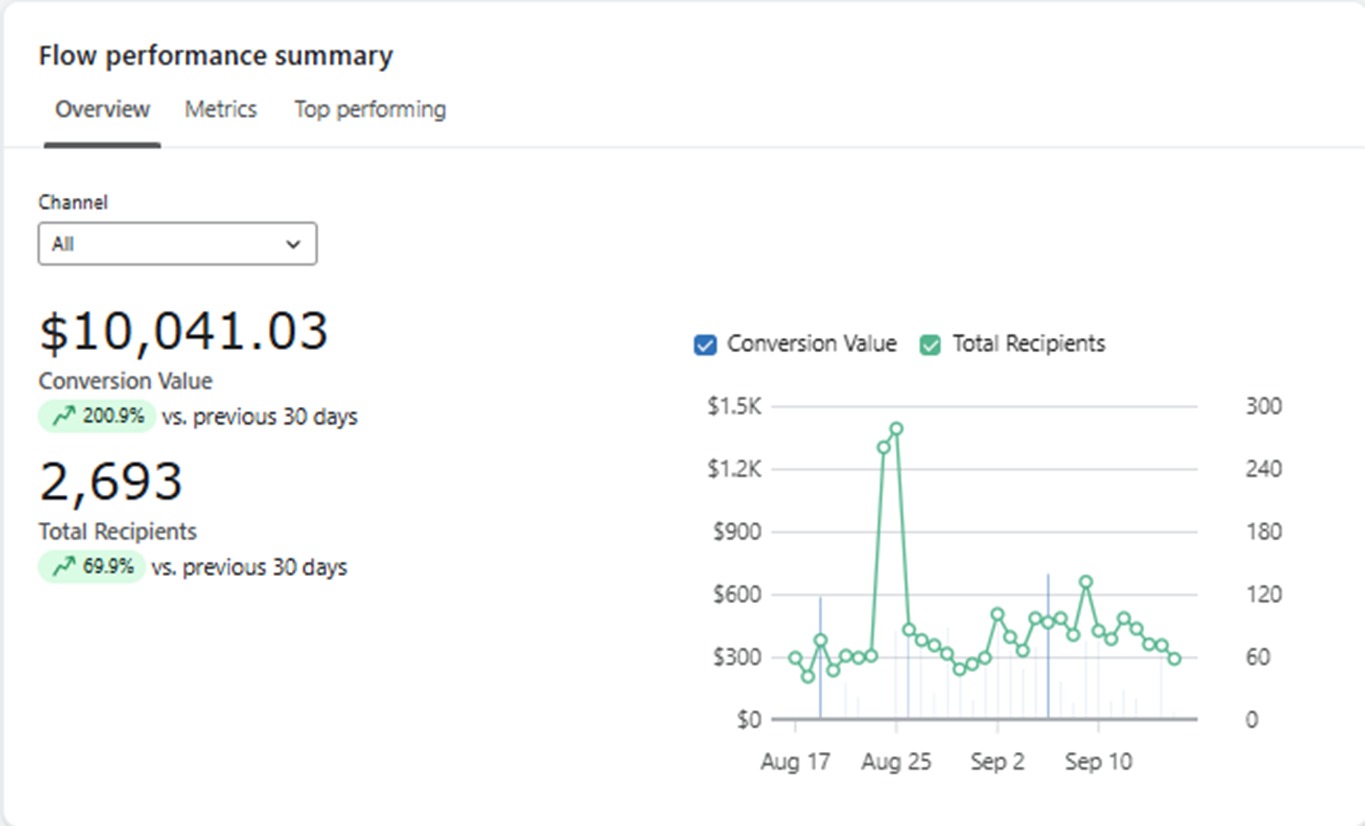Image resolution: width=1365 pixels, height=826 pixels.
Task: Click the $10,041.03 conversion value figure
Action: coord(183,331)
